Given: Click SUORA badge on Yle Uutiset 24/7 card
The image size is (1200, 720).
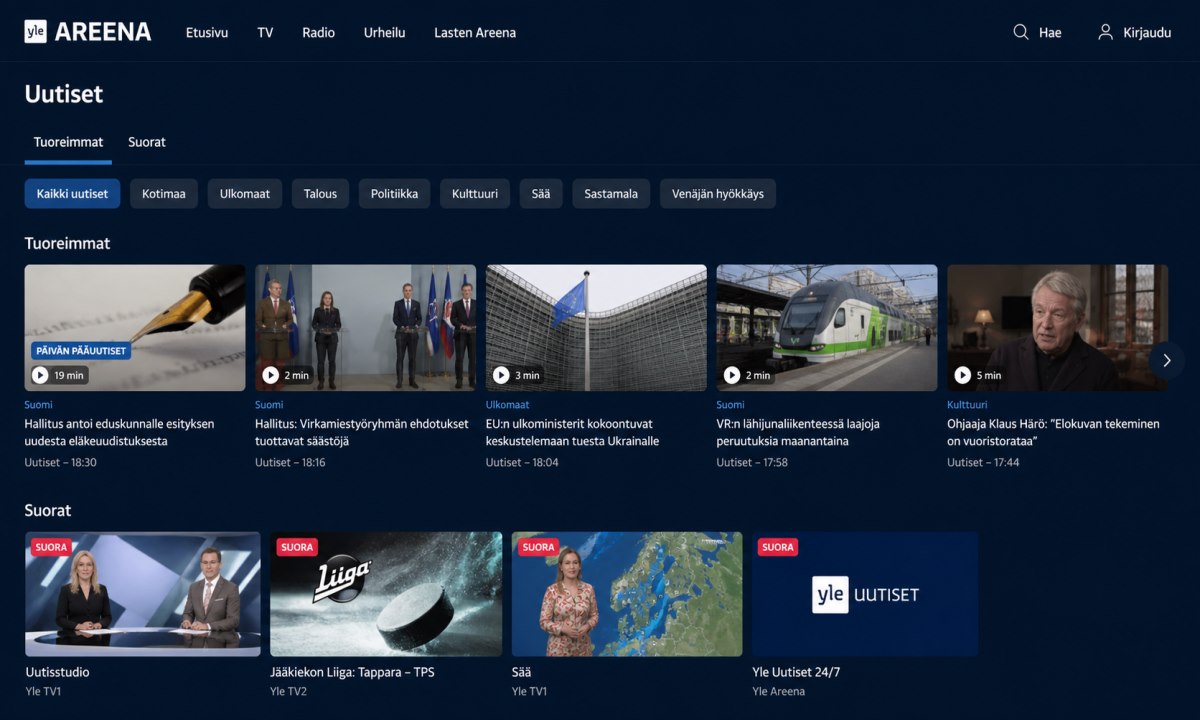Looking at the screenshot, I should [778, 547].
